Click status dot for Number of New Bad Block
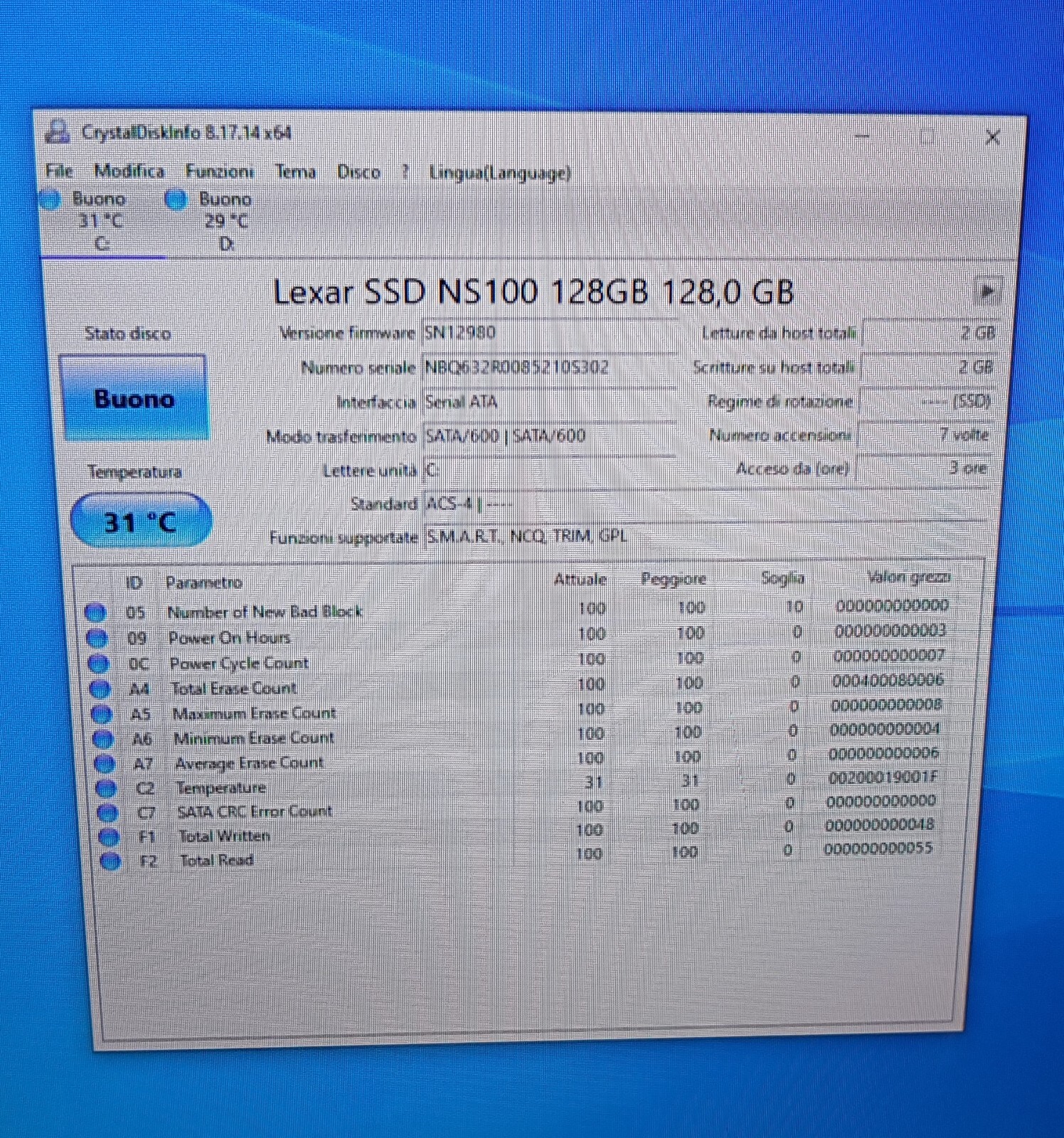1064x1138 pixels. point(95,612)
